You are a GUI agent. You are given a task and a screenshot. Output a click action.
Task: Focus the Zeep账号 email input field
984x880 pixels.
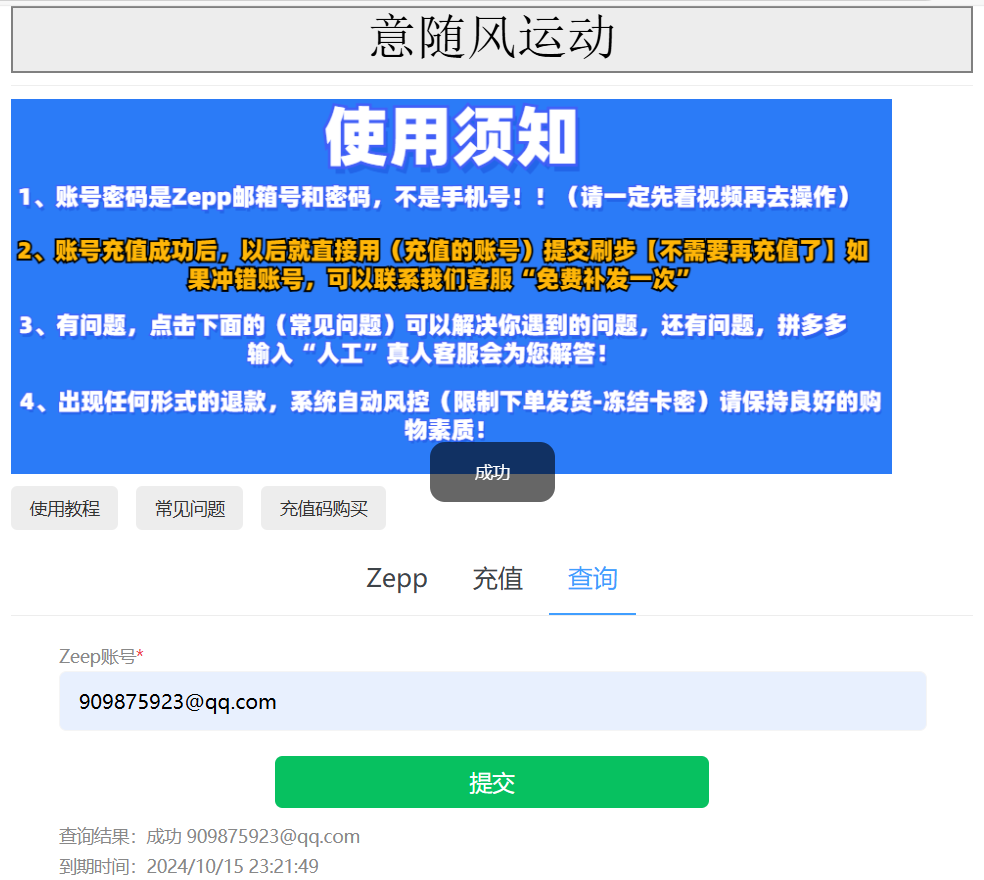[493, 701]
